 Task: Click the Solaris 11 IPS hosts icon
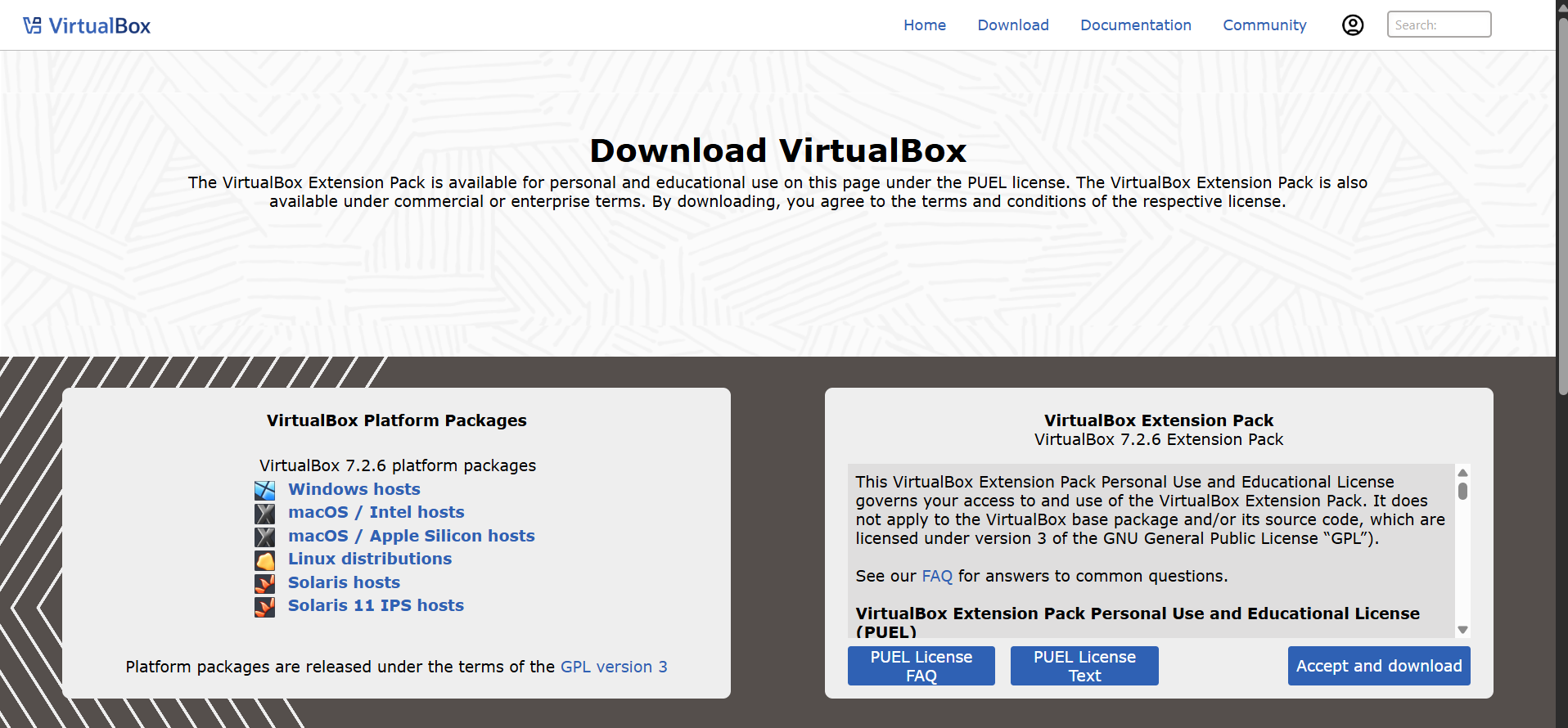(x=264, y=606)
